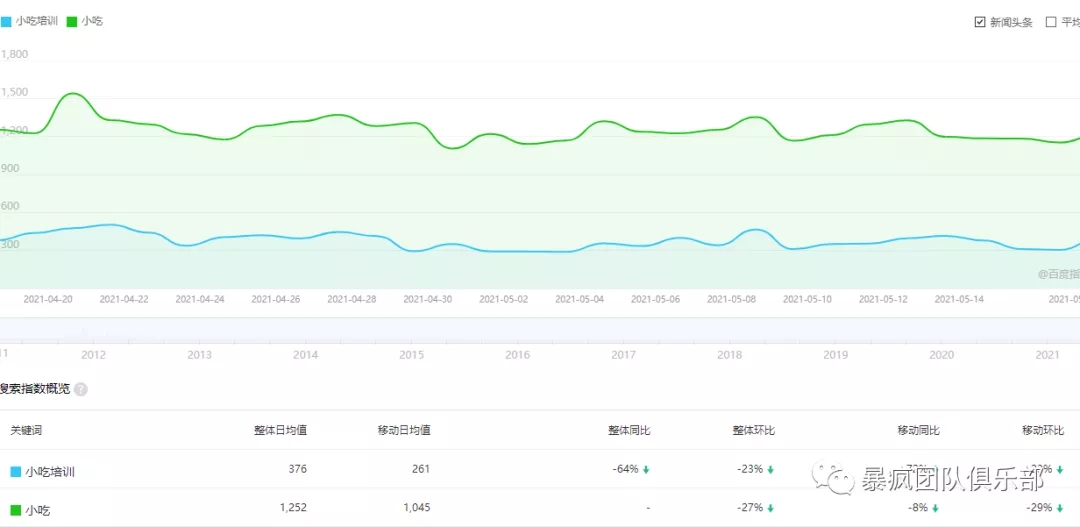Click the 2021-04-30 date label on the x-axis
This screenshot has height=527, width=1080.
point(427,299)
